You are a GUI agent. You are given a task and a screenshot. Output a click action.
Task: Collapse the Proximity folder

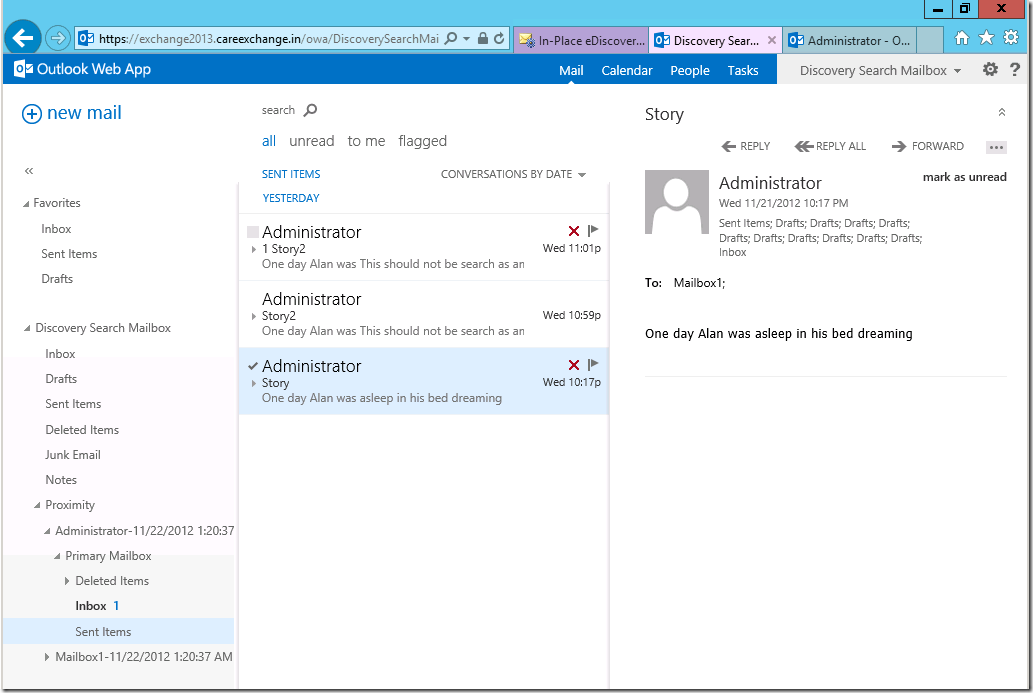(37, 505)
